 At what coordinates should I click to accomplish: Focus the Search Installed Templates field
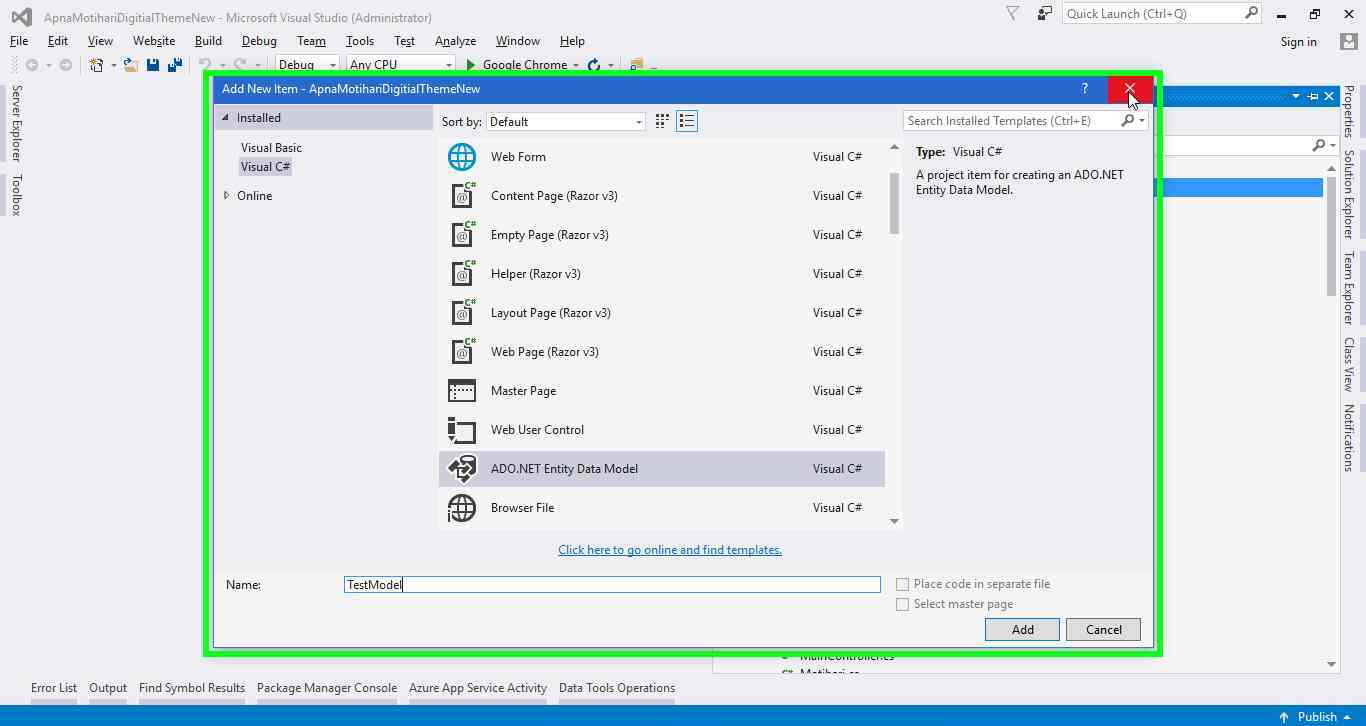[1012, 121]
